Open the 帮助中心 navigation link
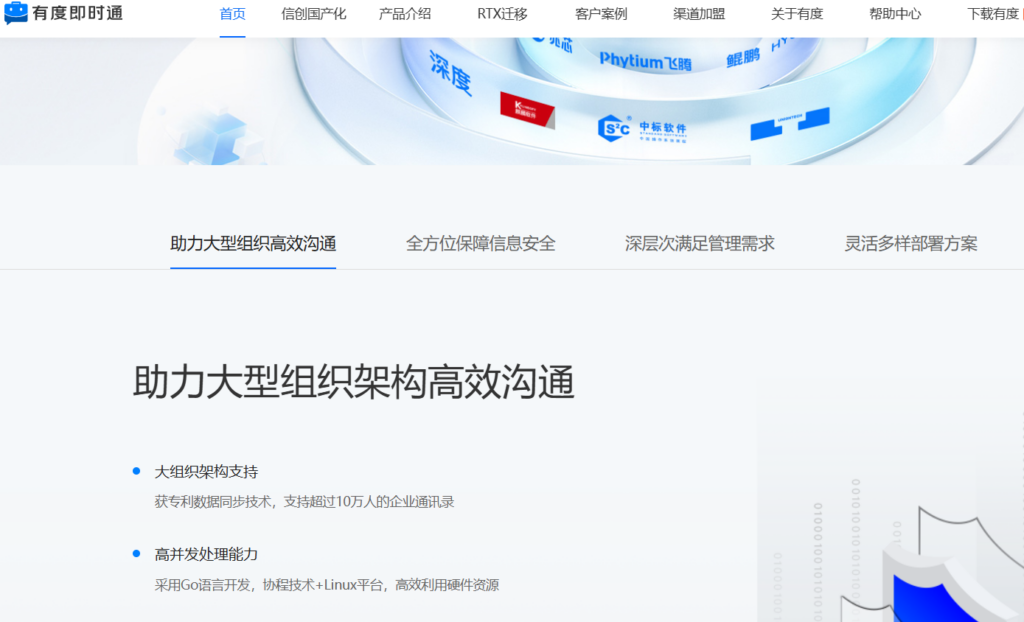Image resolution: width=1024 pixels, height=622 pixels. 895,14
